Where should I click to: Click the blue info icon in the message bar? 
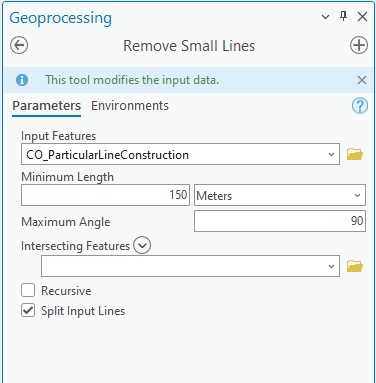(x=22, y=80)
